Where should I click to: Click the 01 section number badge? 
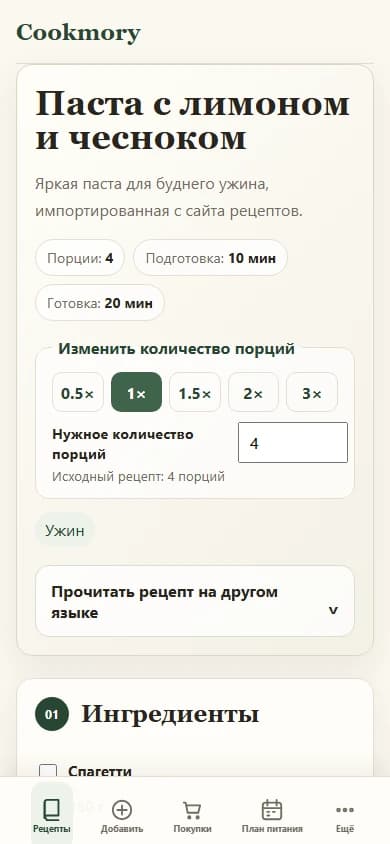pyautogui.click(x=52, y=714)
